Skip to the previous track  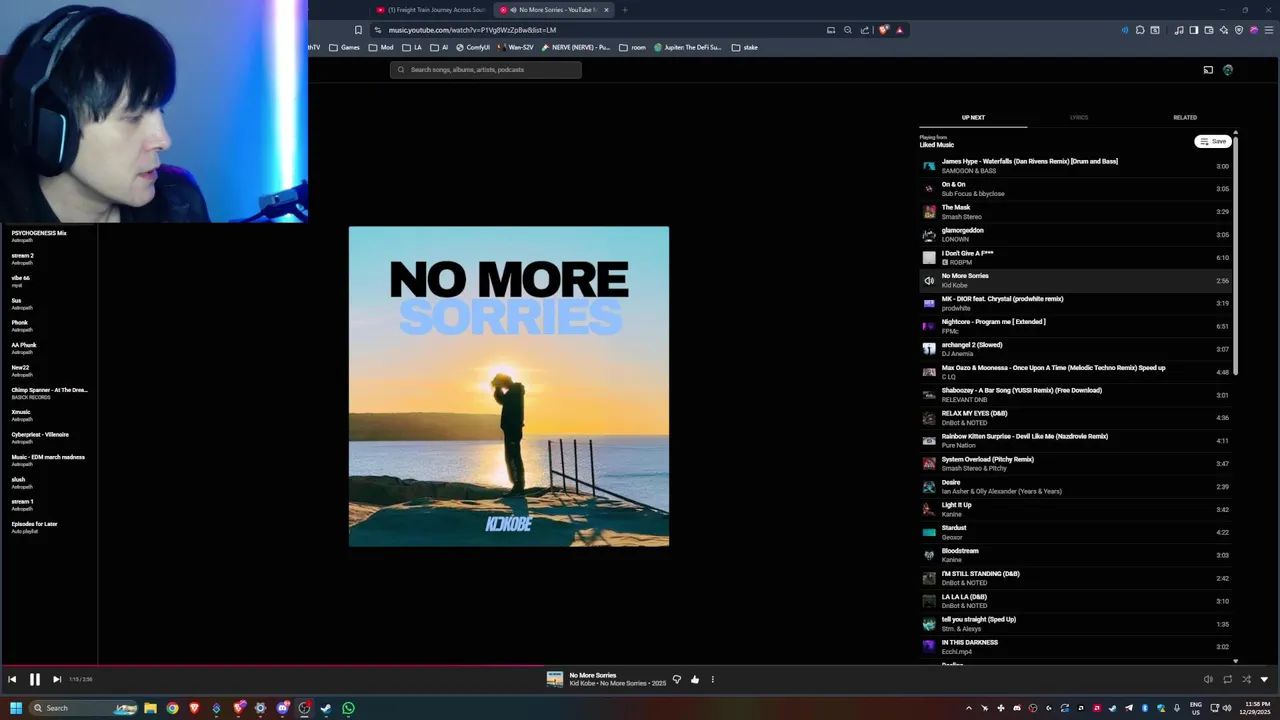[12, 679]
